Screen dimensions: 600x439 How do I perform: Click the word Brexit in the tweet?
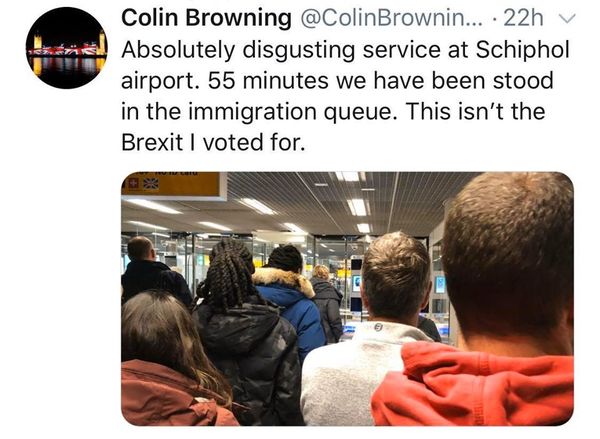[x=152, y=143]
